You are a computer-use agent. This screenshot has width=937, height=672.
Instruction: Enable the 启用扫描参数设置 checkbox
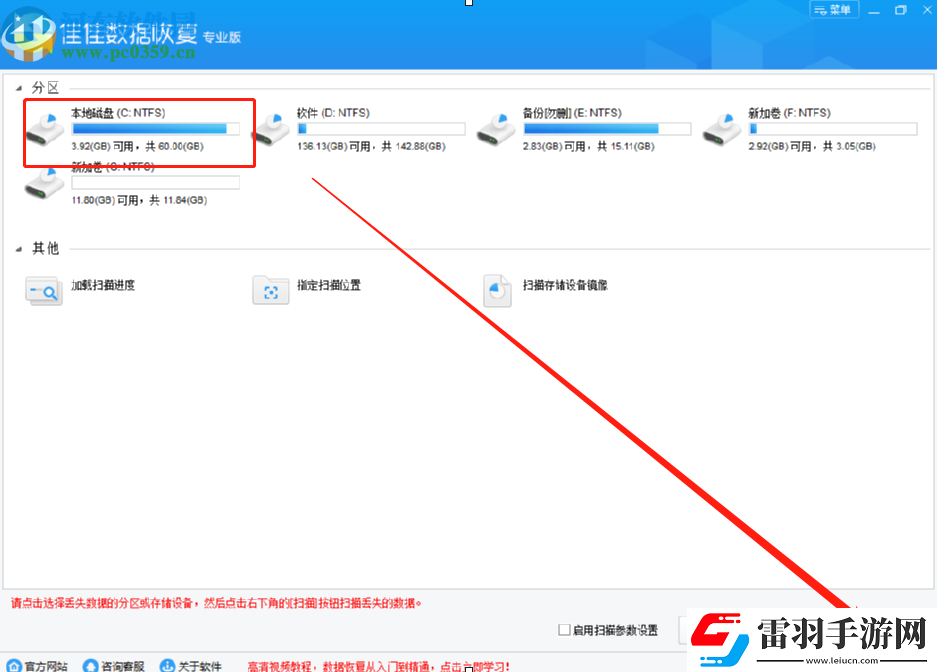coord(564,630)
